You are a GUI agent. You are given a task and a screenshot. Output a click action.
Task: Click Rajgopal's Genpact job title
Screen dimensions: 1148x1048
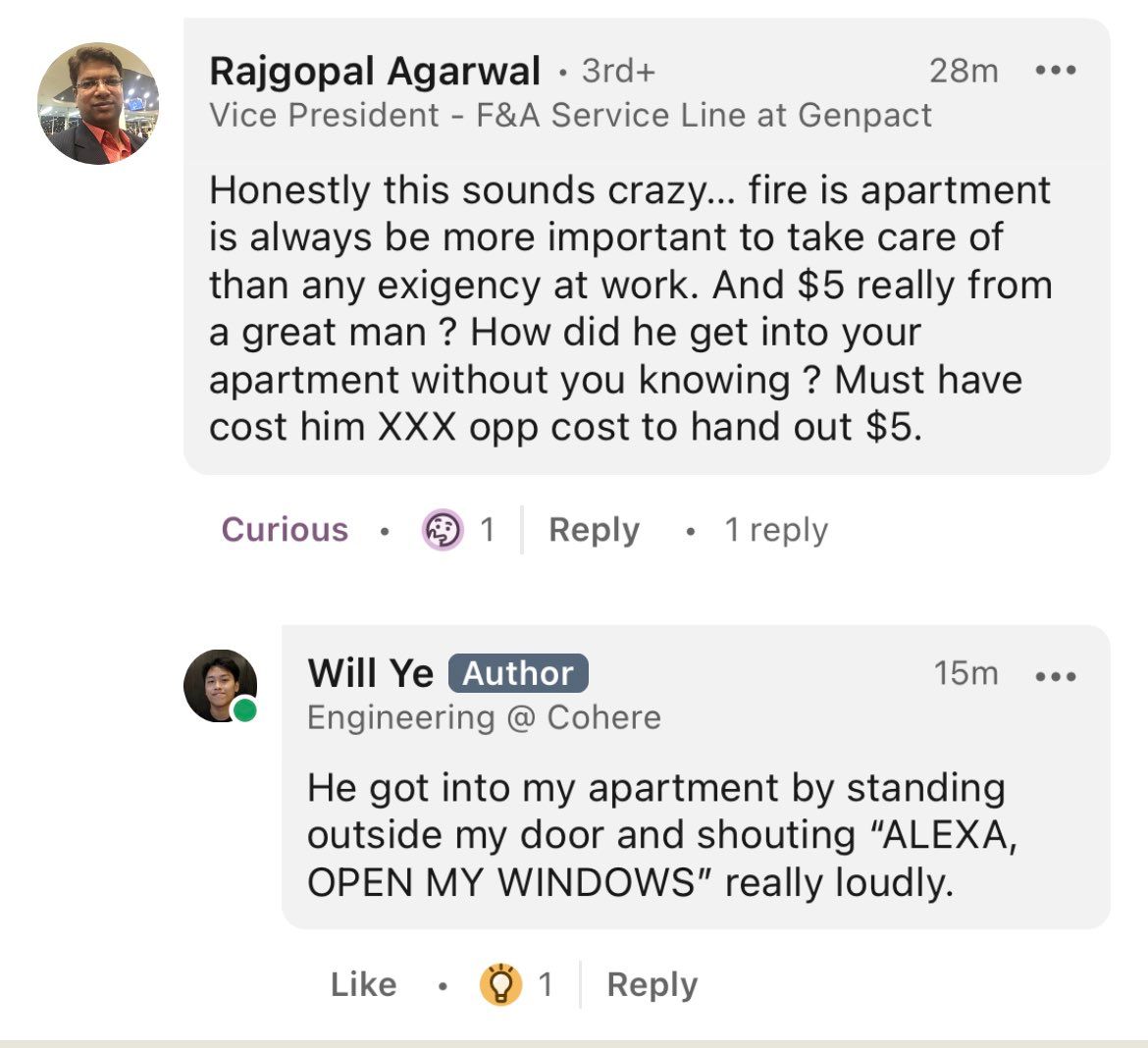coord(570,116)
